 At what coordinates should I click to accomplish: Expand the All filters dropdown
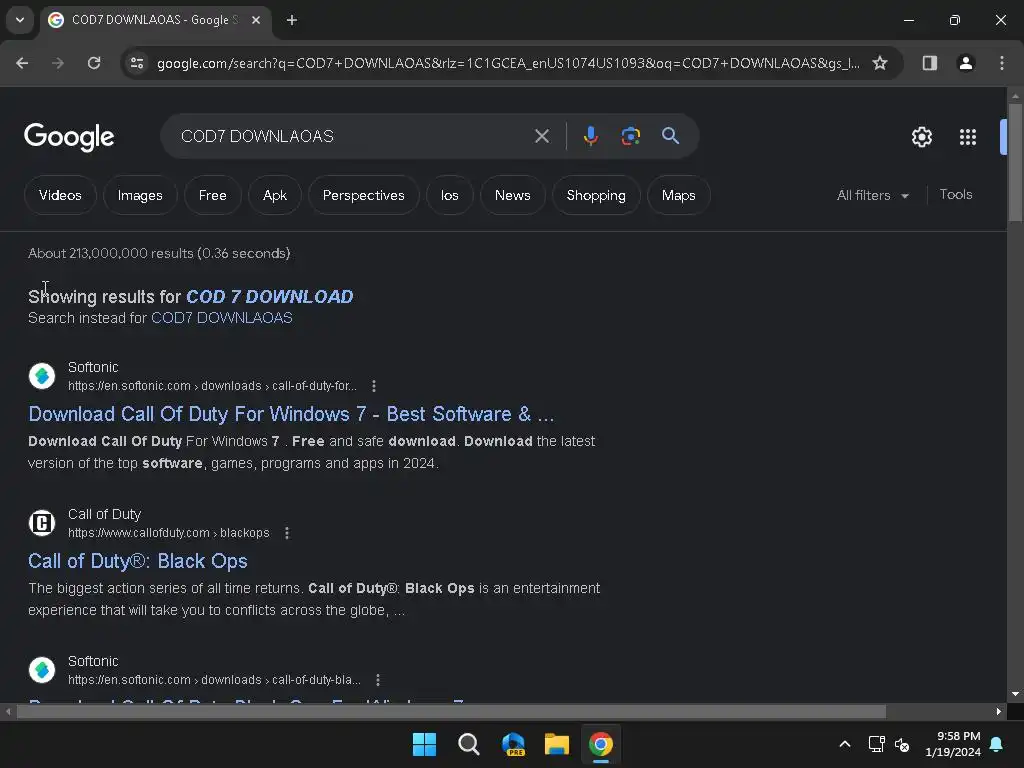tap(872, 195)
